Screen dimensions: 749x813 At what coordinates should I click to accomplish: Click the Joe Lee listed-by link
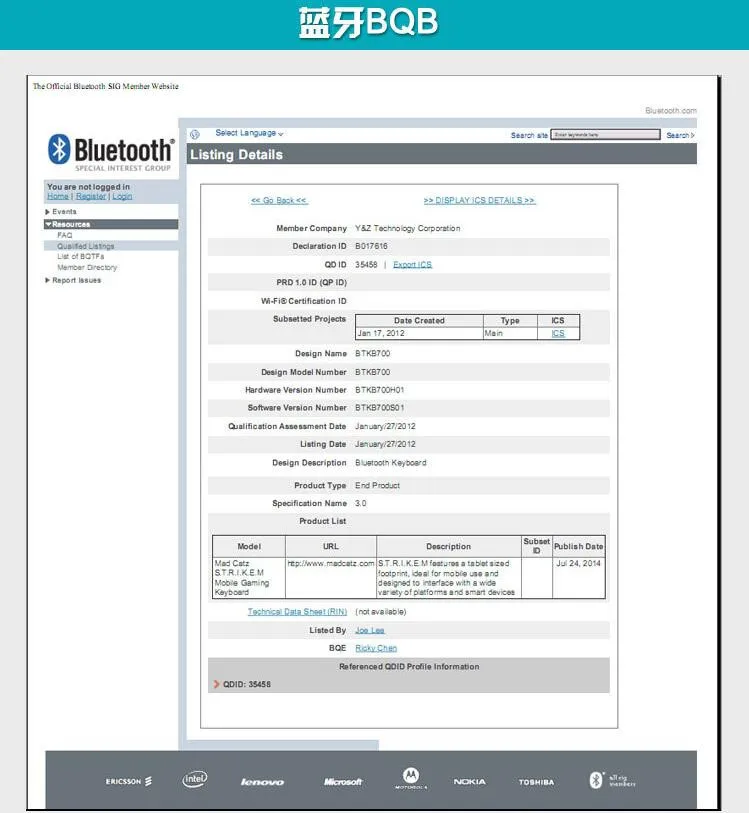point(370,630)
